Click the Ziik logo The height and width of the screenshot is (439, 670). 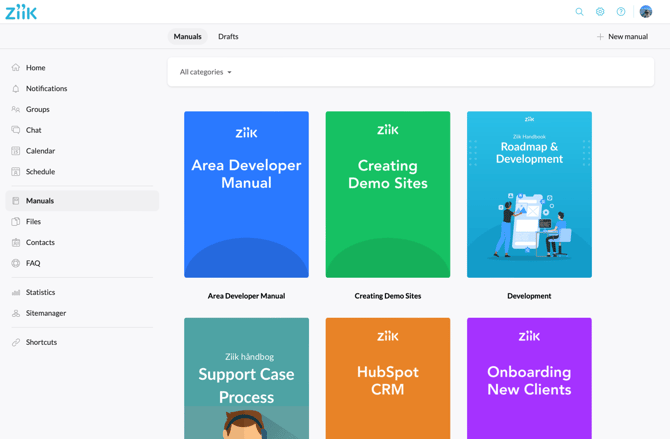pos(21,12)
